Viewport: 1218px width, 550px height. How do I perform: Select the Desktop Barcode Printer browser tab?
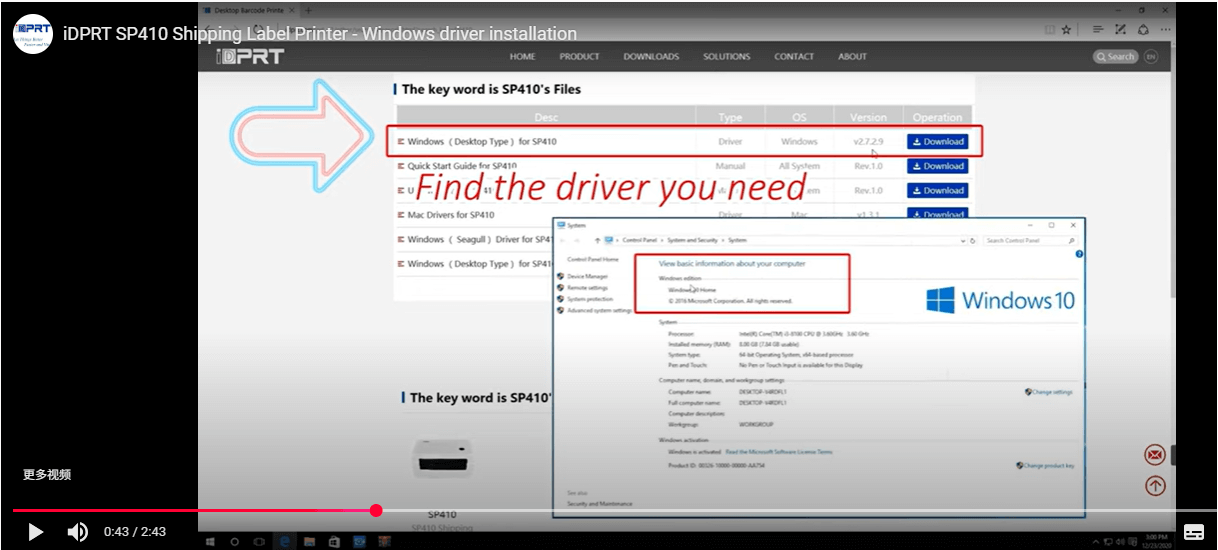250,9
